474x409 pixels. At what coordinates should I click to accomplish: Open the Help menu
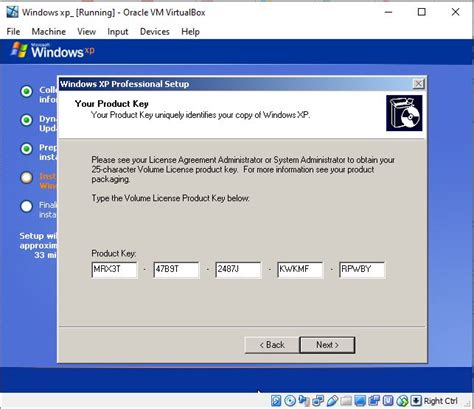pyautogui.click(x=190, y=32)
